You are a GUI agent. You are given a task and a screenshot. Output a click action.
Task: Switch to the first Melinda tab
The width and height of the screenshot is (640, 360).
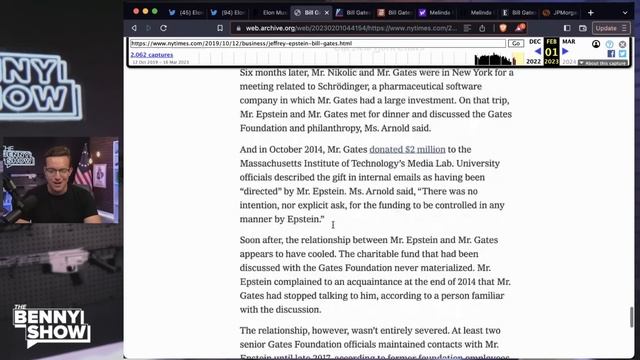click(x=435, y=13)
